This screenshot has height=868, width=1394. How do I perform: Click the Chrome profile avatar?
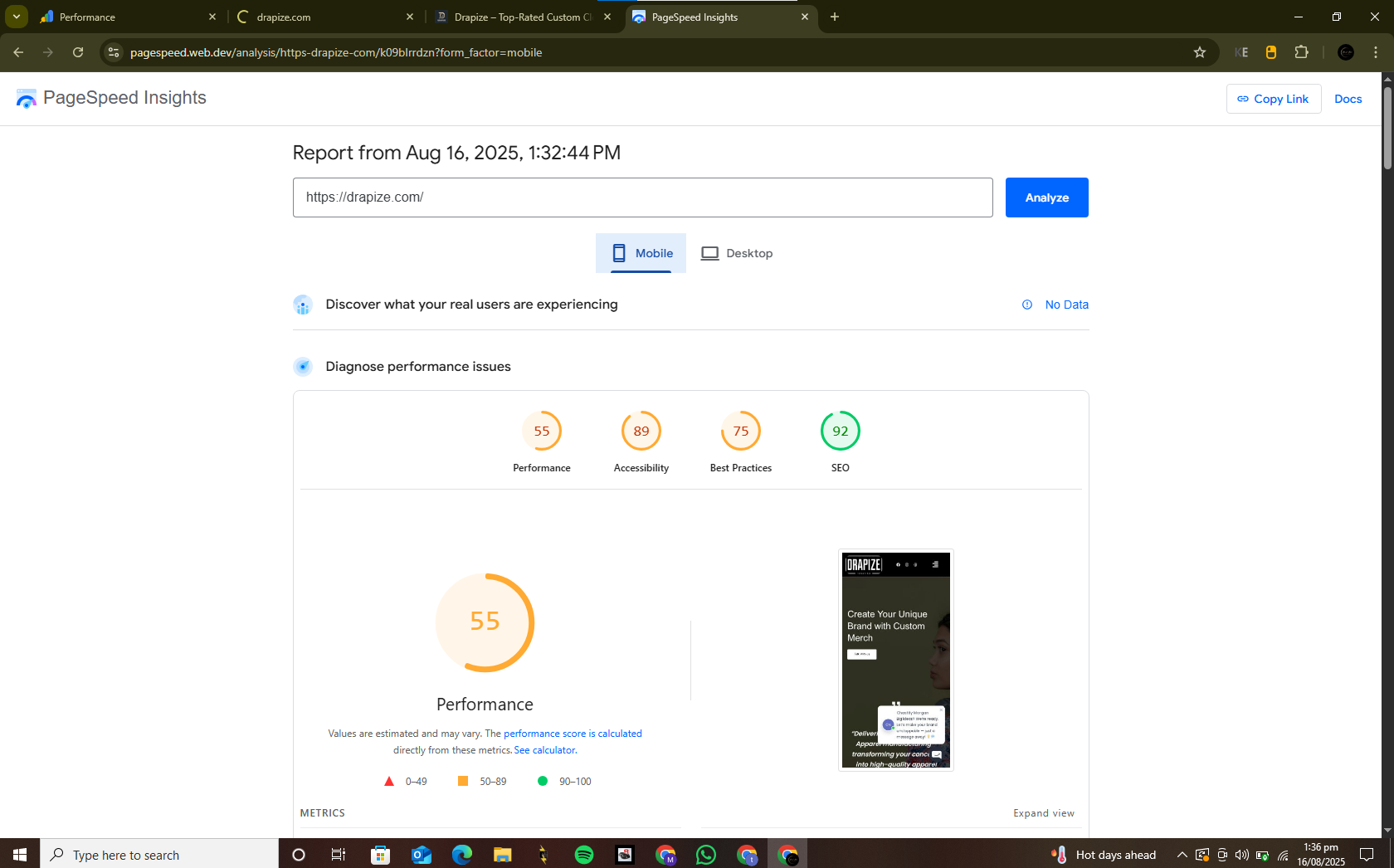point(1346,52)
